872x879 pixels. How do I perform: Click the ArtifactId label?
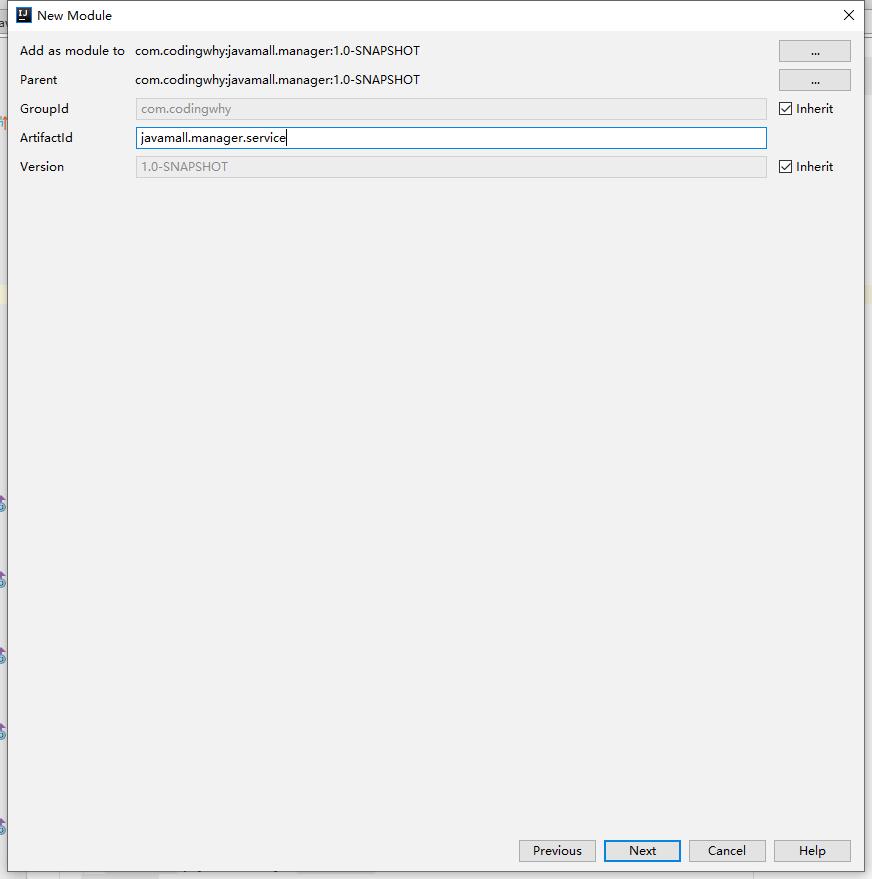[x=46, y=138]
